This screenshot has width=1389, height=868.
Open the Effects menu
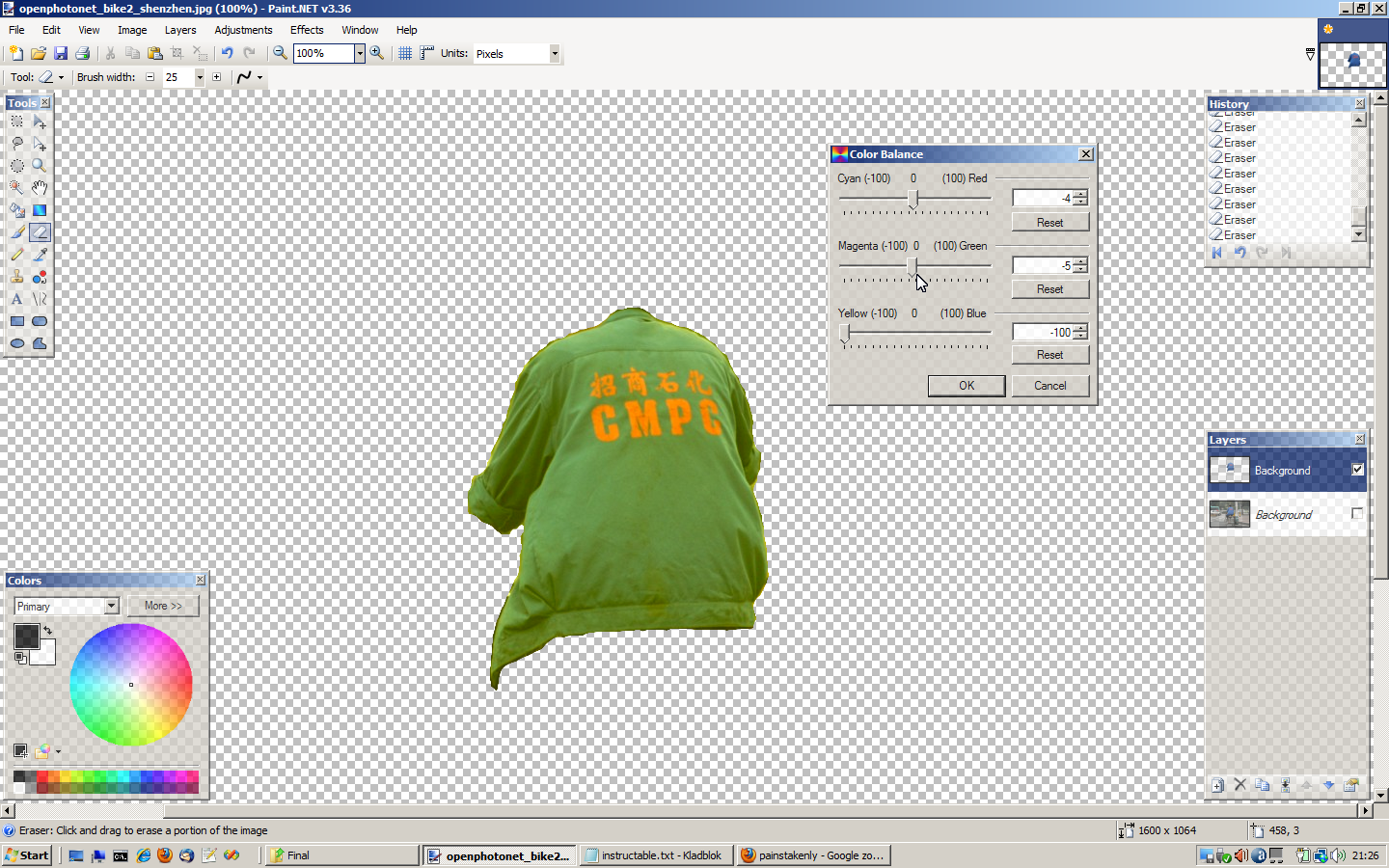point(306,30)
